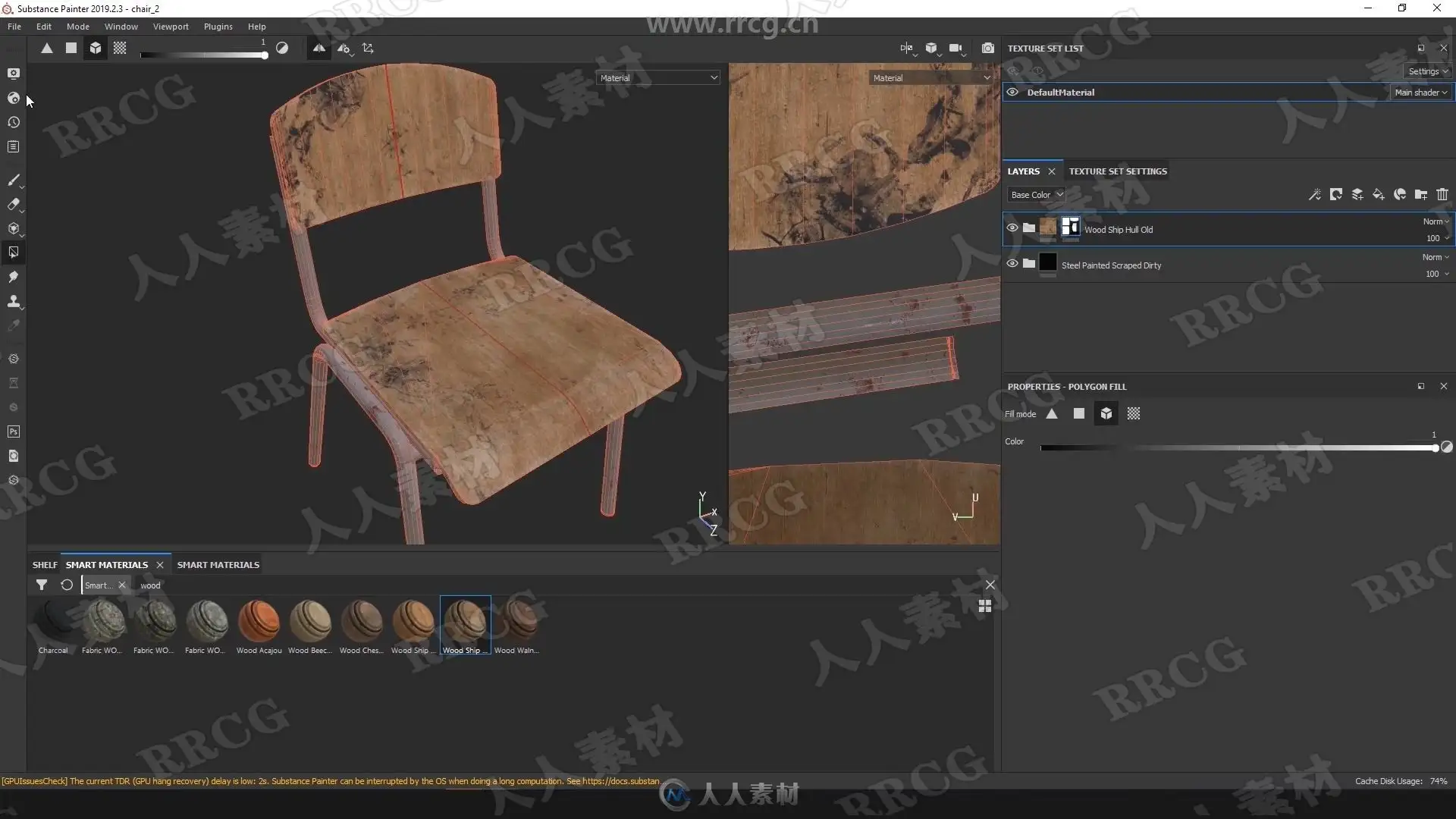Open the 3D viewport Material dropdown
This screenshot has width=1456, height=819.
point(657,78)
